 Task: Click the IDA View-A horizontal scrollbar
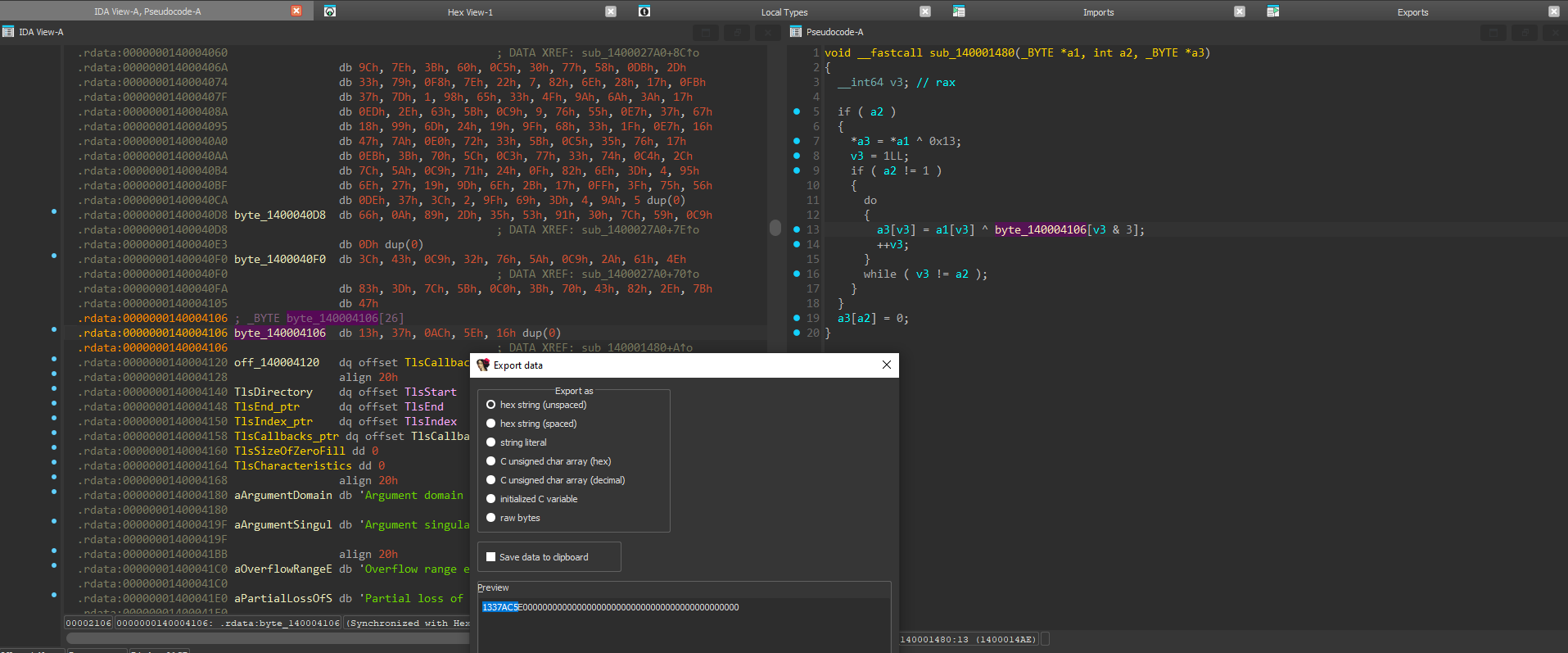click(x=269, y=638)
